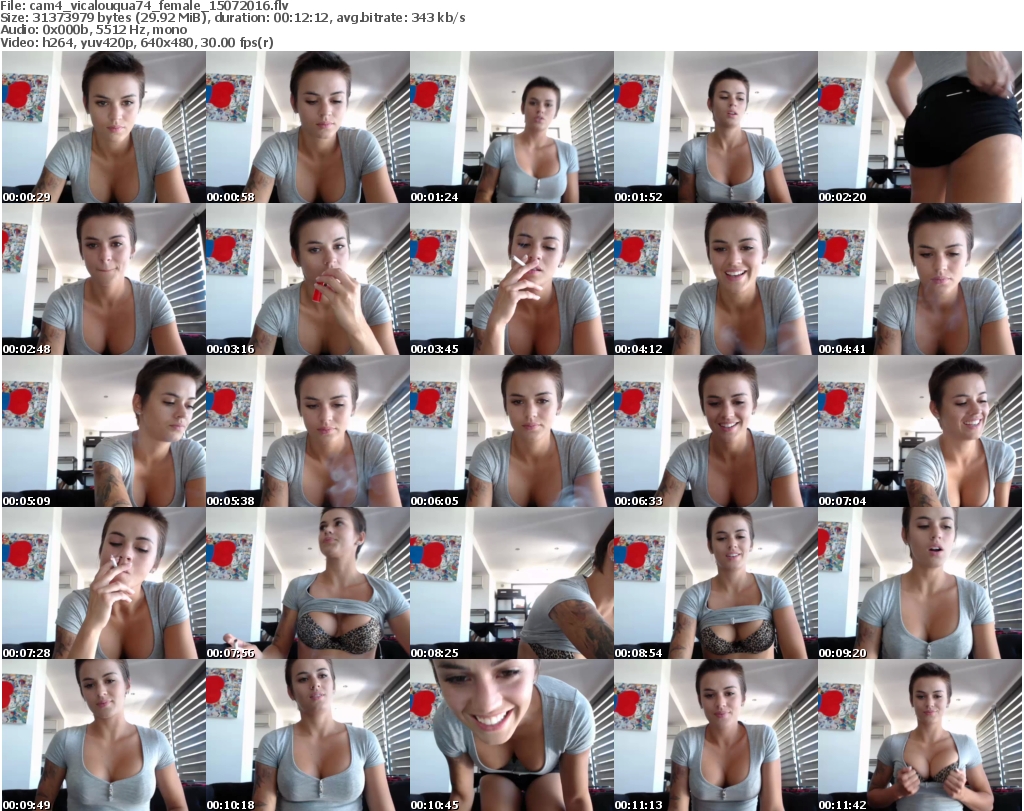Select the thumbnail stamped 00:03:16

308,279
